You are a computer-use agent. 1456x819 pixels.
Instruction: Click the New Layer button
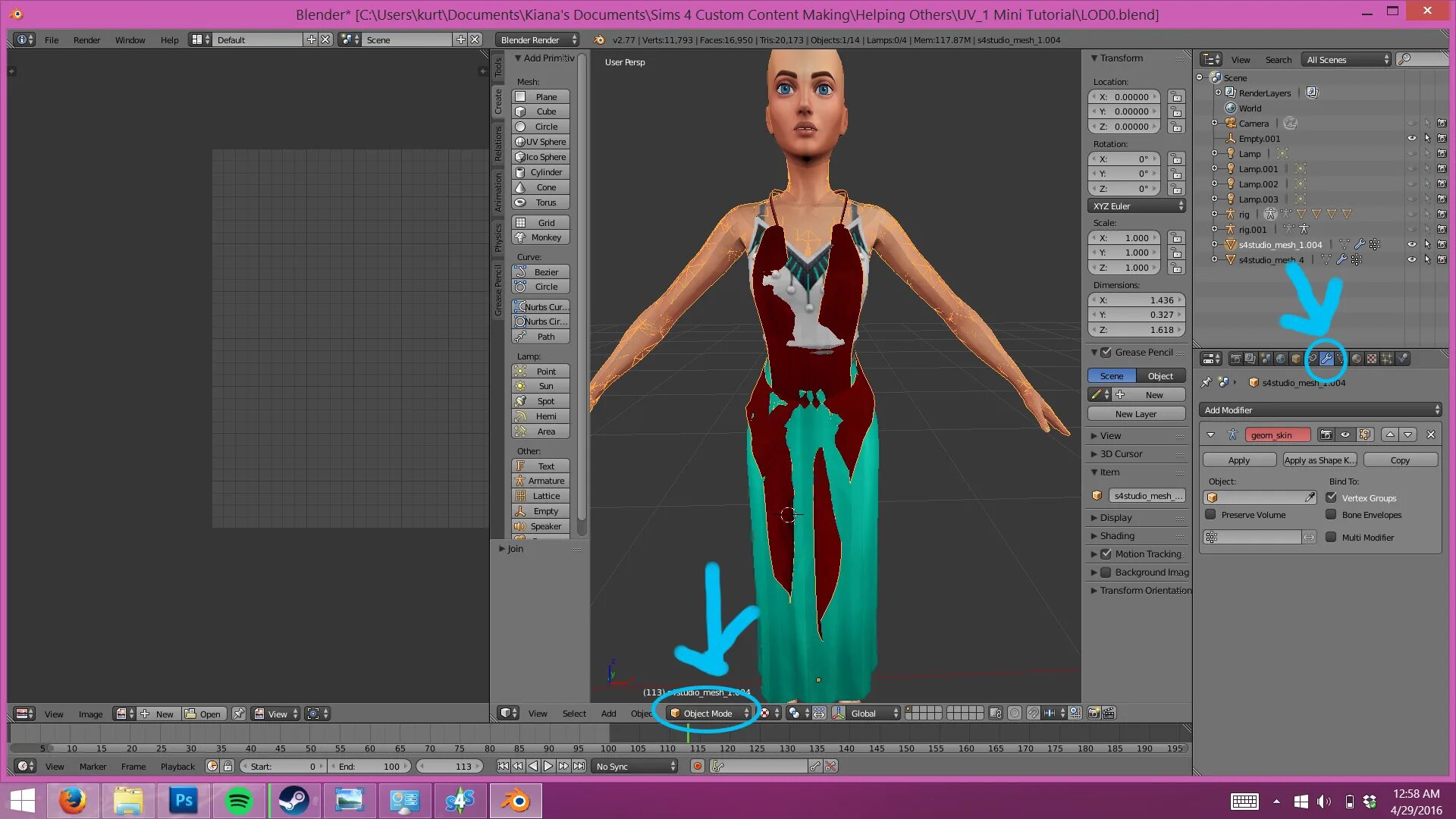1135,413
